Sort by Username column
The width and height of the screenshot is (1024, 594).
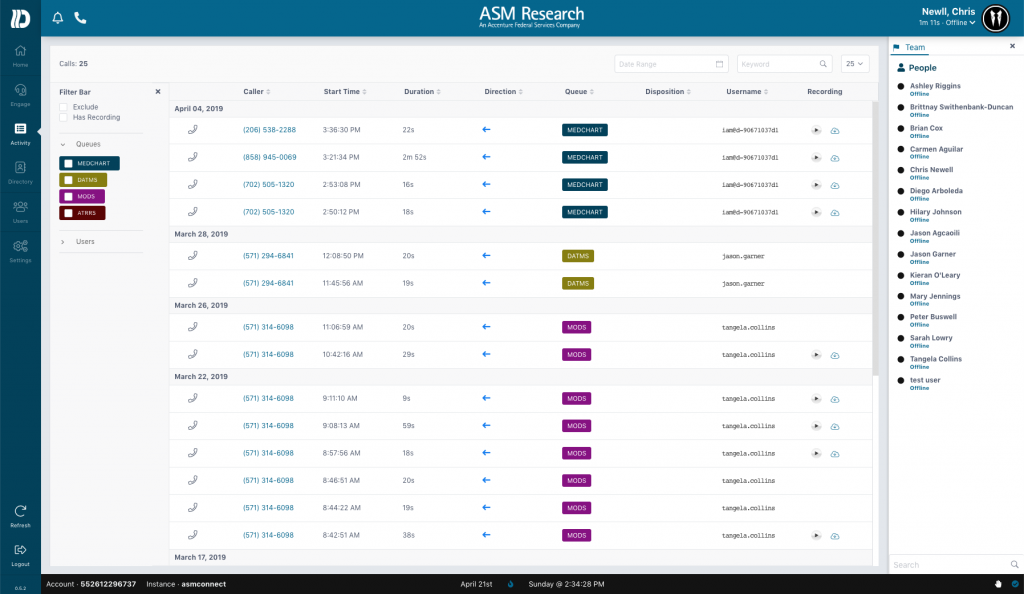pyautogui.click(x=747, y=91)
